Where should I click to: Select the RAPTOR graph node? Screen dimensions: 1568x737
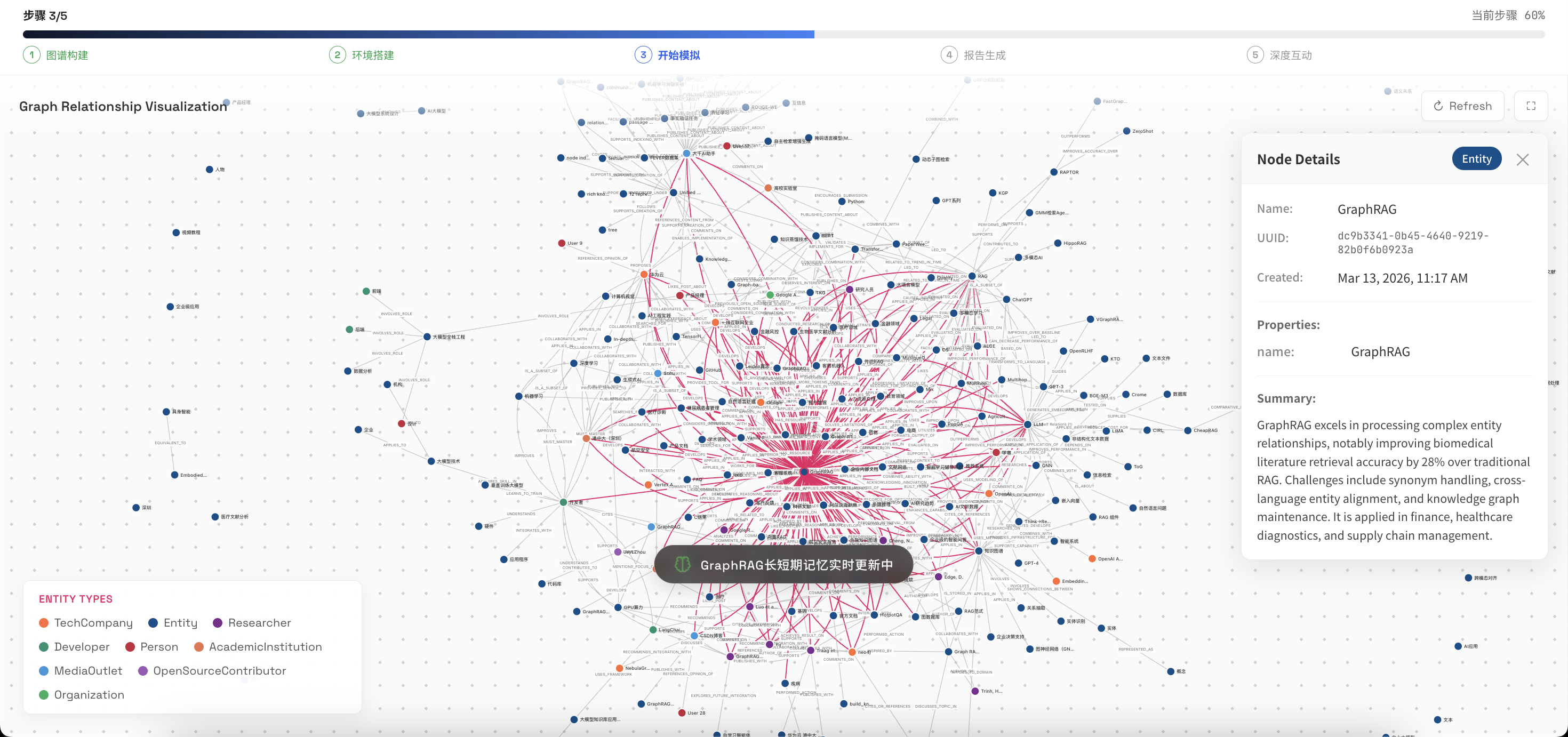click(1054, 172)
